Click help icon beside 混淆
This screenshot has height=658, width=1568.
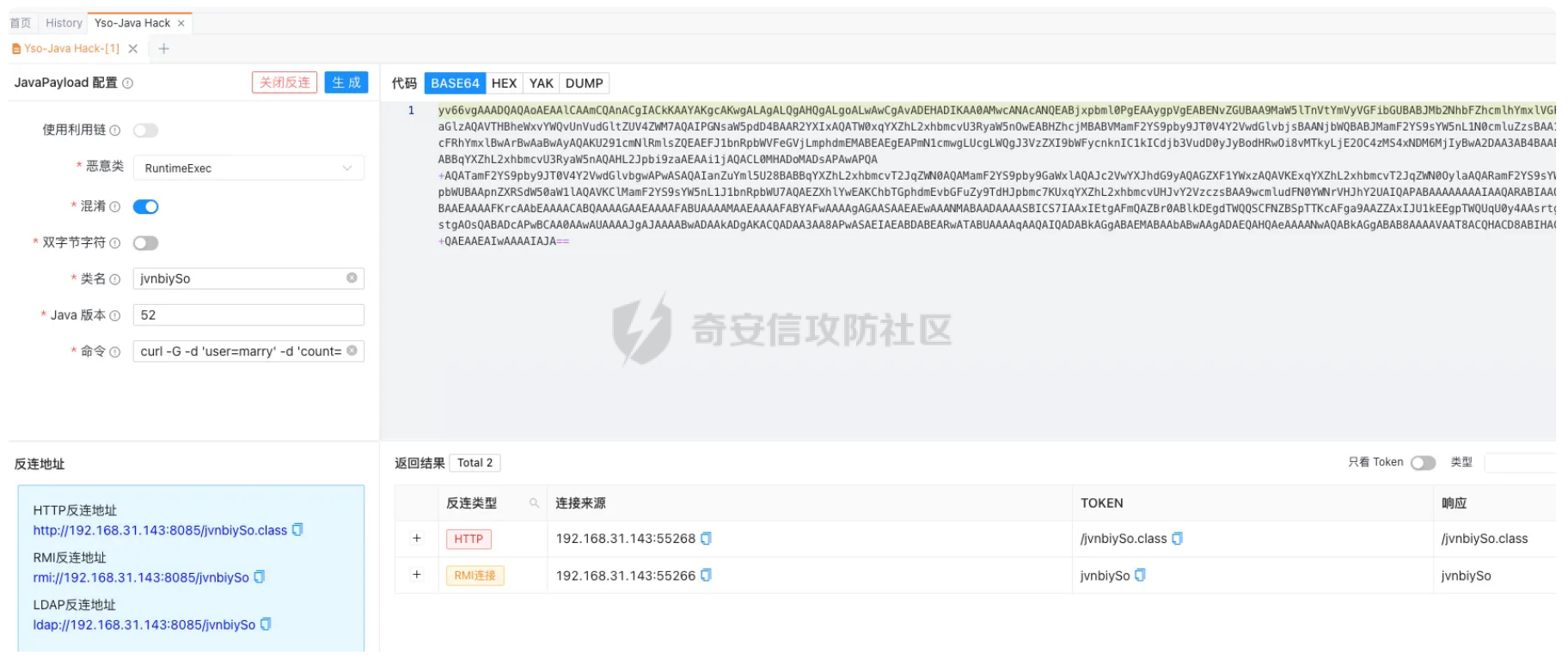click(x=114, y=207)
